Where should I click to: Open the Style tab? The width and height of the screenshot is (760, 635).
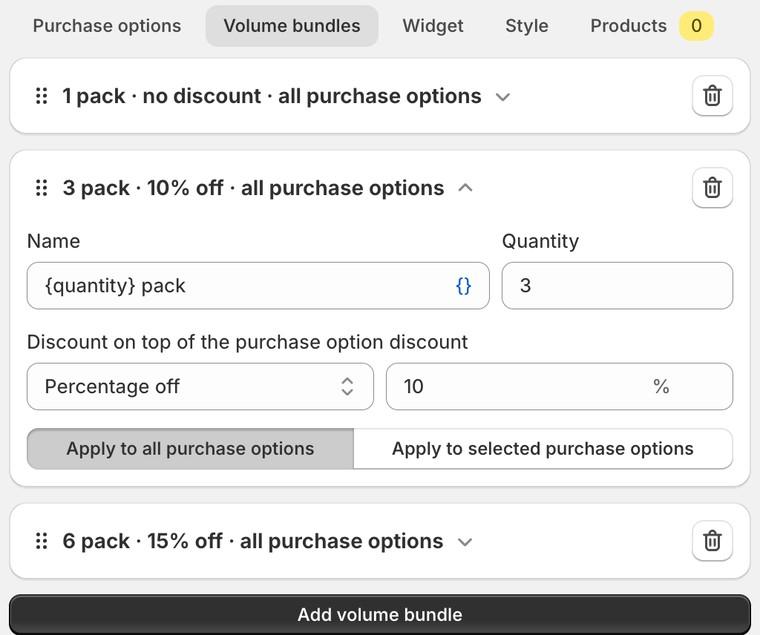(x=527, y=26)
